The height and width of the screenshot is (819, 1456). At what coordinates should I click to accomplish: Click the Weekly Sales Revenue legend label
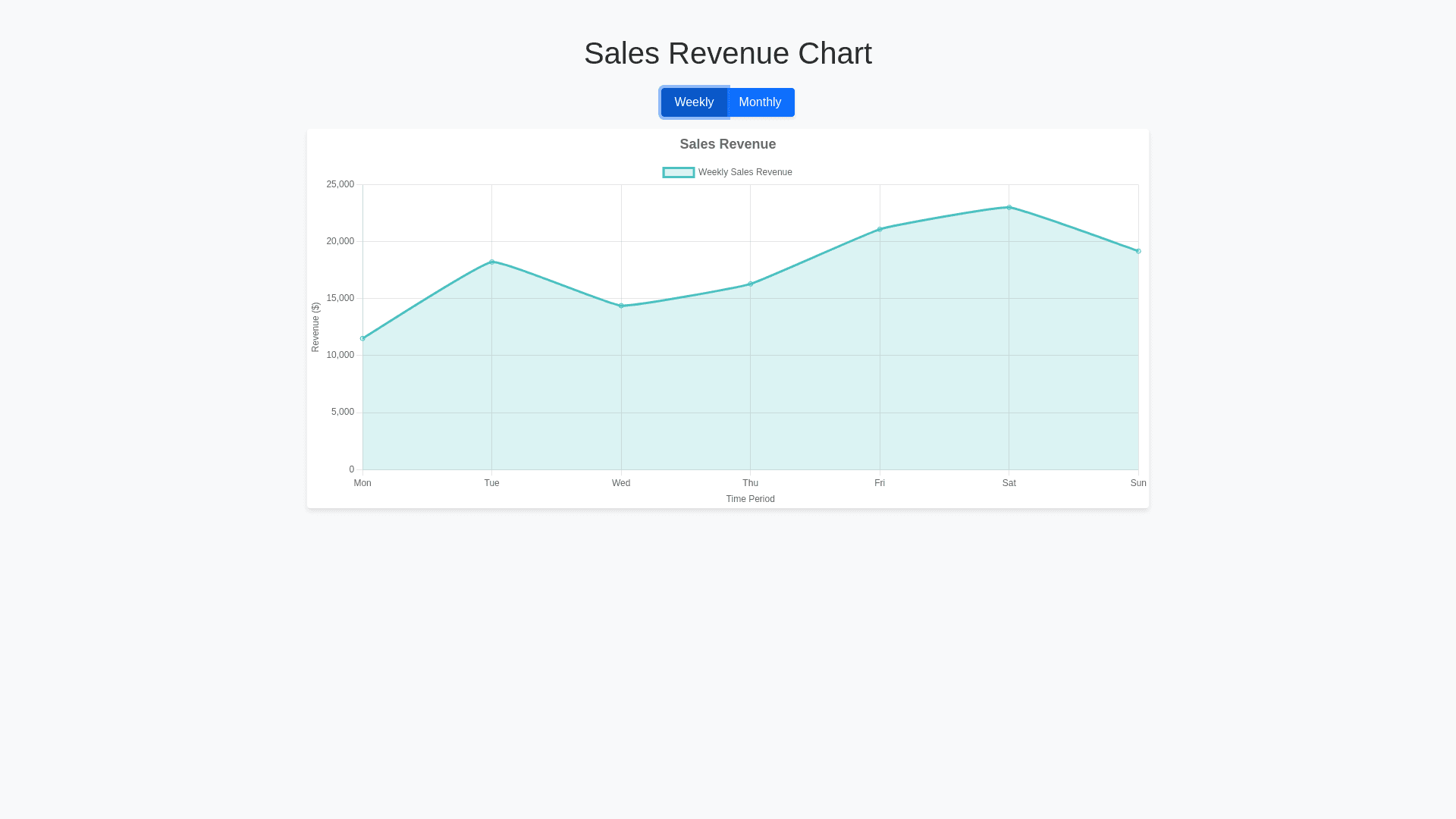[745, 172]
